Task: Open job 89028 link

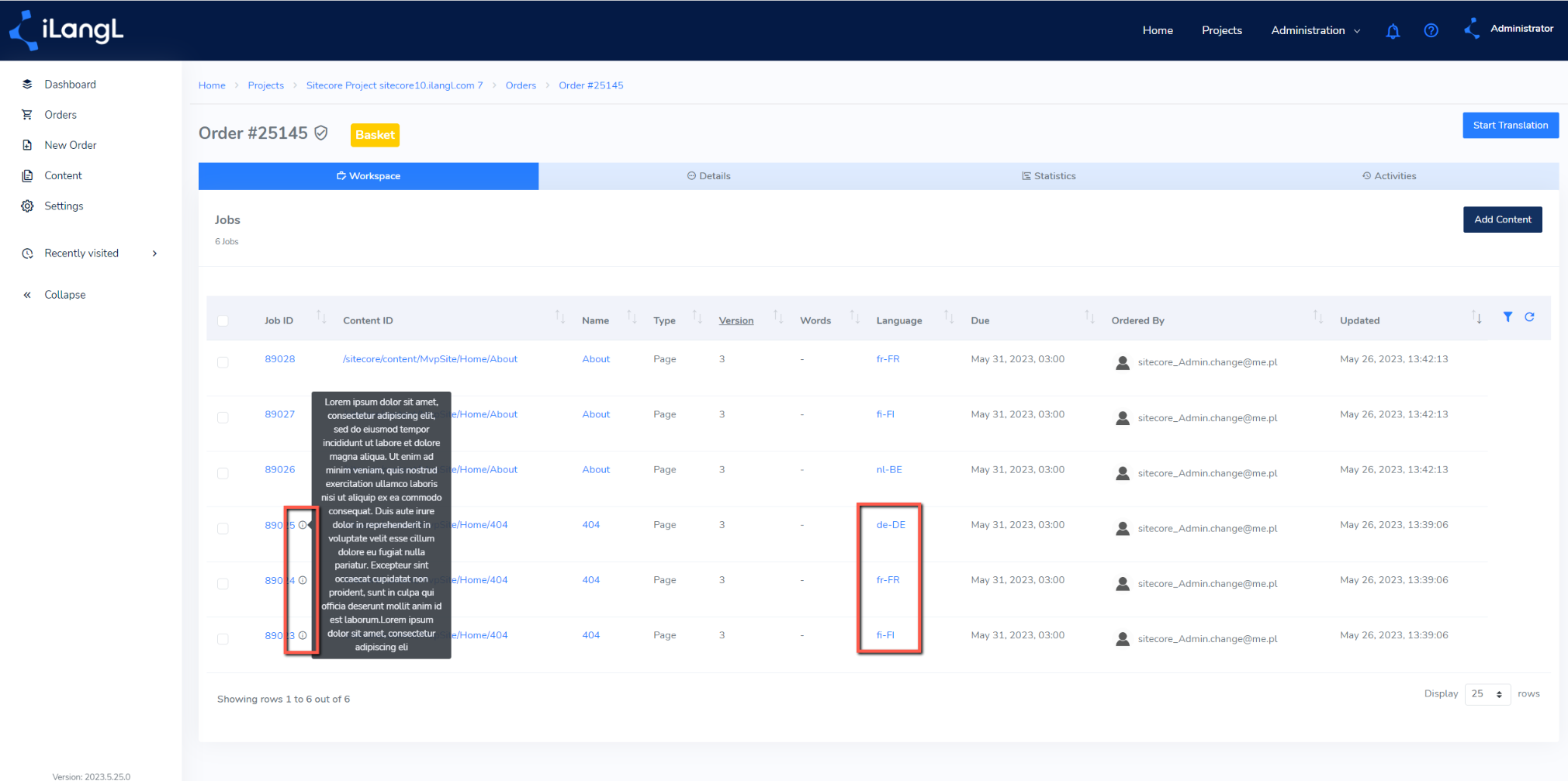Action: point(280,359)
